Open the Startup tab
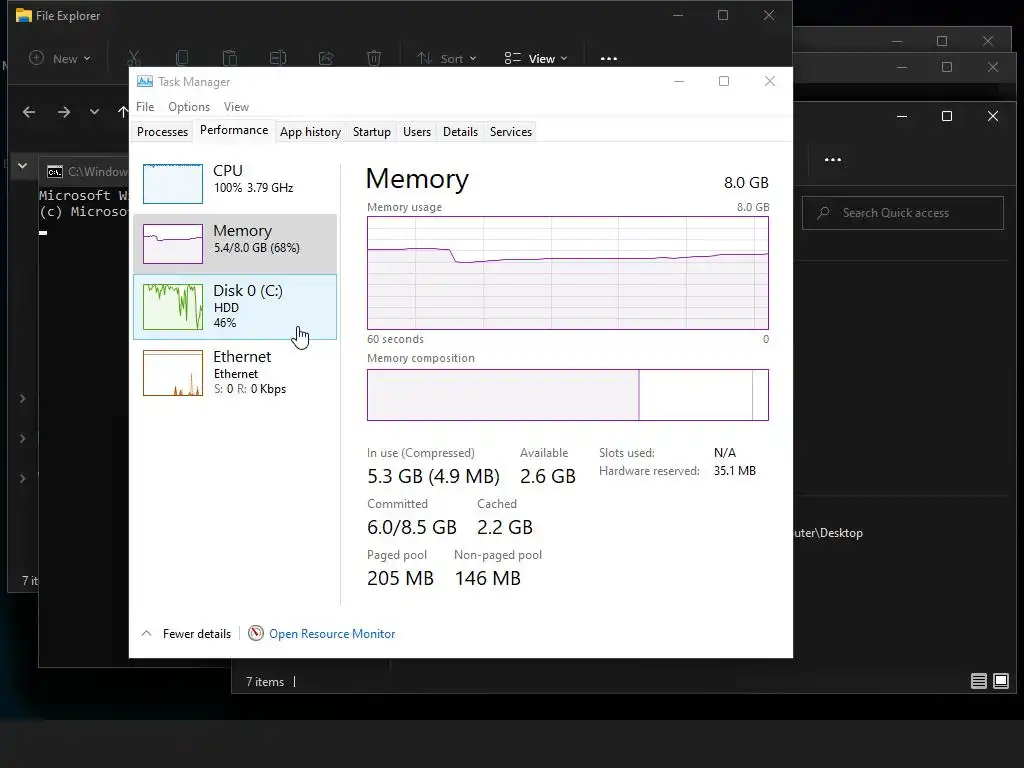This screenshot has width=1024, height=768. click(372, 132)
